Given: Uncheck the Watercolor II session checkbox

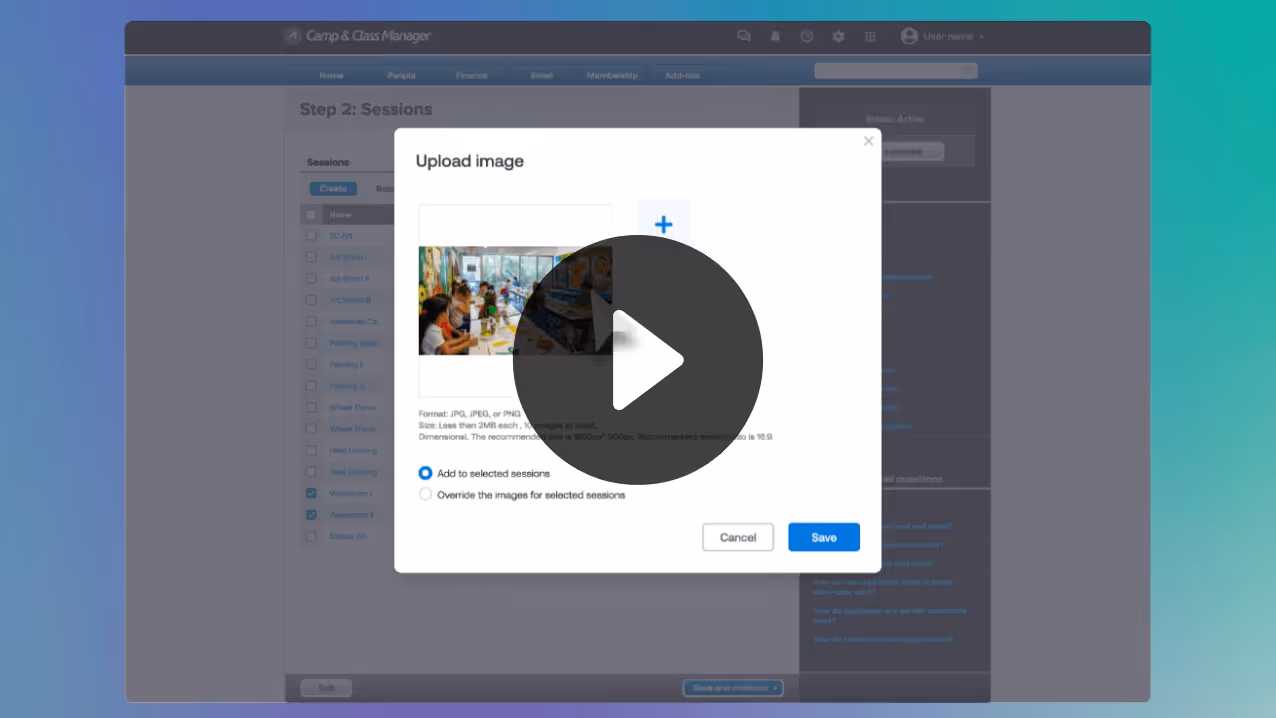Looking at the screenshot, I should click(x=311, y=515).
